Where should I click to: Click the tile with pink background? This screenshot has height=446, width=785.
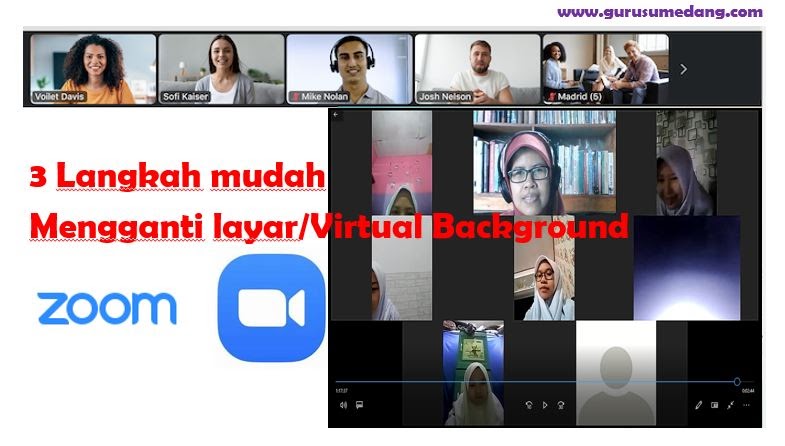[402, 163]
